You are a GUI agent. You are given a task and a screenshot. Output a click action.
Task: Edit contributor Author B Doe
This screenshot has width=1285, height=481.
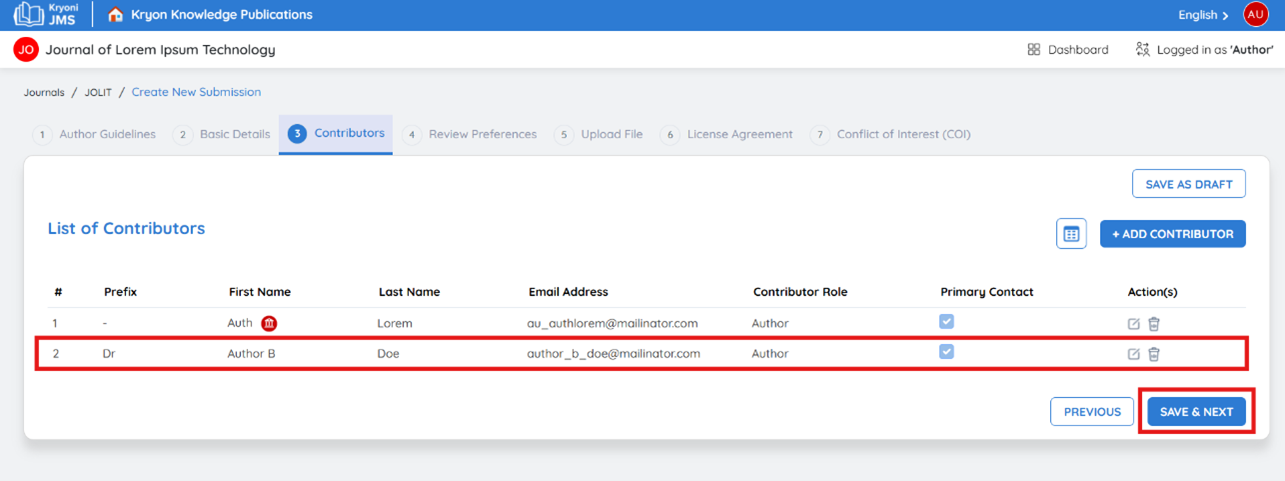(1133, 354)
